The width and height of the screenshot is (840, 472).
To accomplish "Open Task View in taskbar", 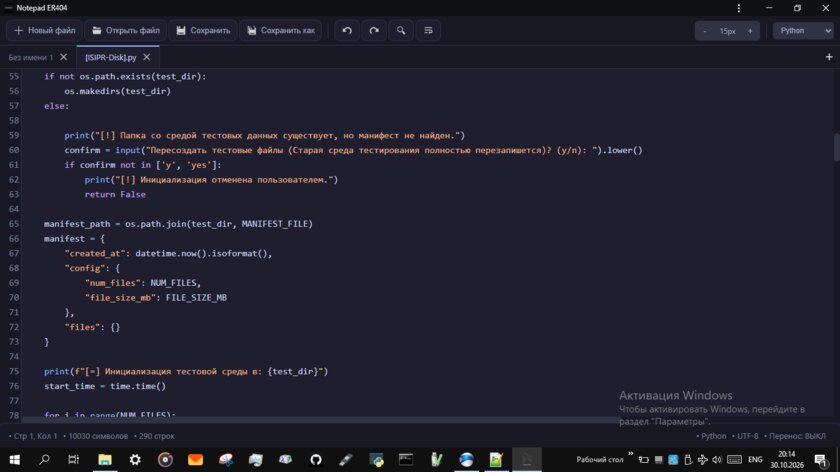I will [x=73, y=460].
